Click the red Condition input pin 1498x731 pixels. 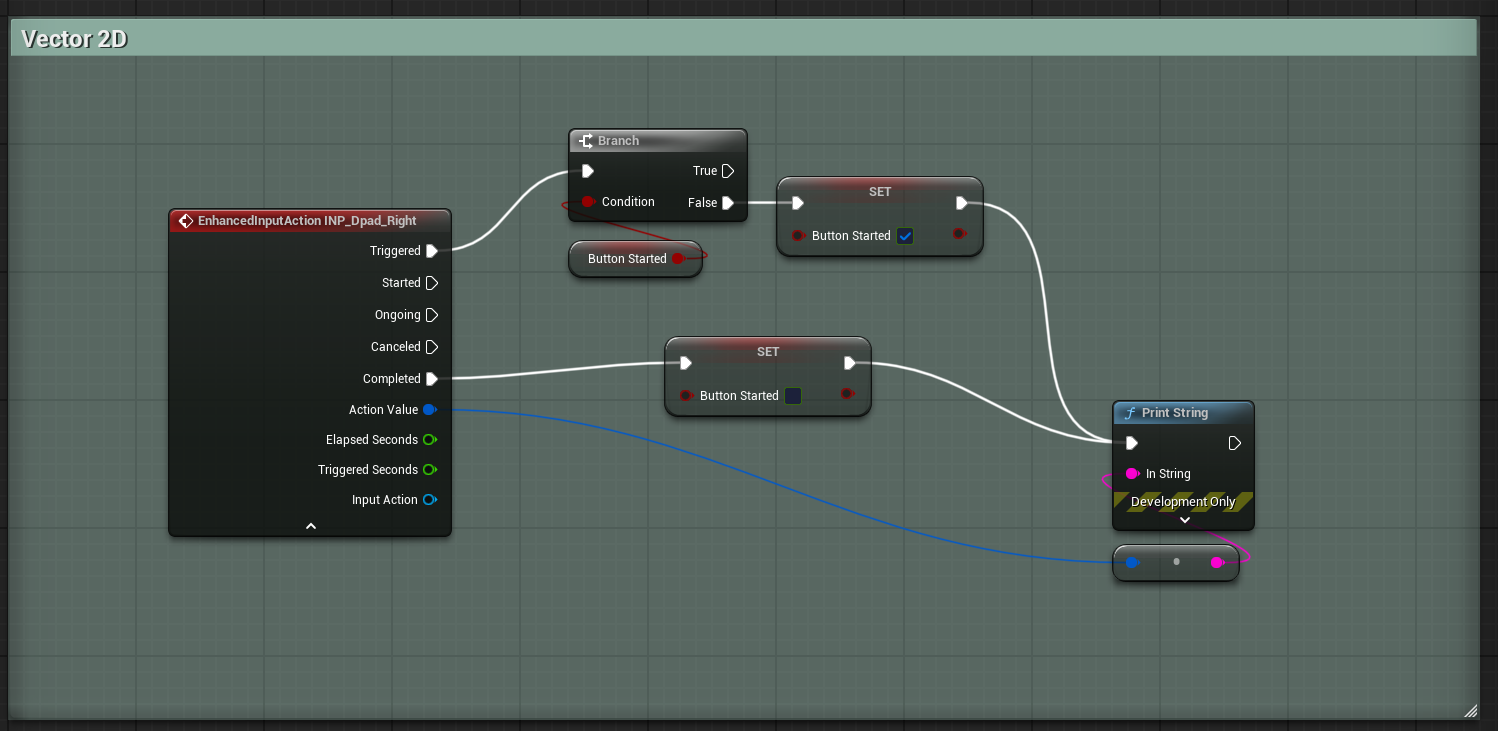point(588,202)
